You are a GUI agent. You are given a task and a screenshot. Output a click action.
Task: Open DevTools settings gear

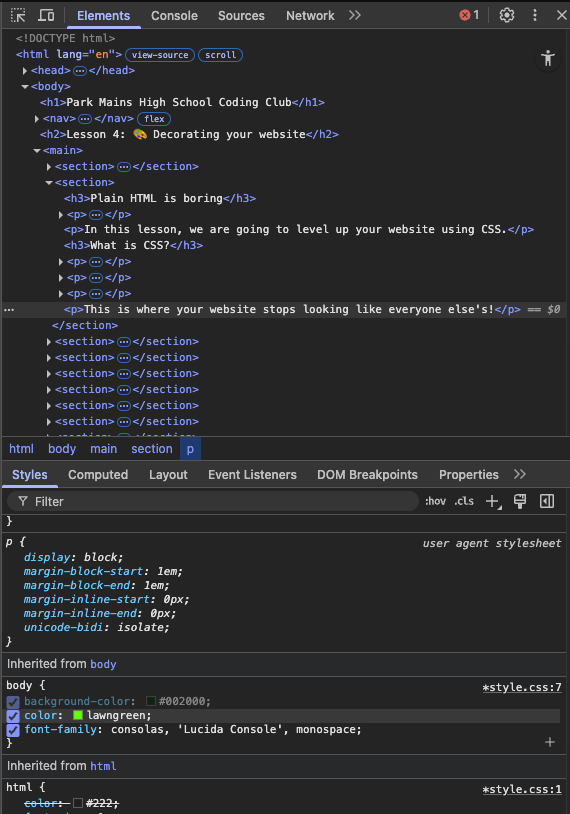tap(507, 16)
